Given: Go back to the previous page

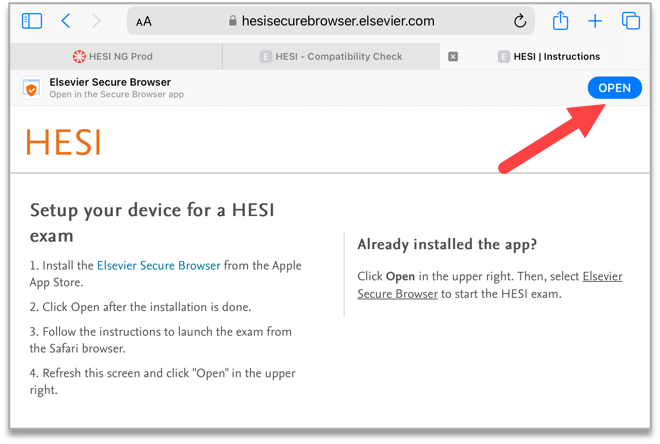Looking at the screenshot, I should (66, 21).
